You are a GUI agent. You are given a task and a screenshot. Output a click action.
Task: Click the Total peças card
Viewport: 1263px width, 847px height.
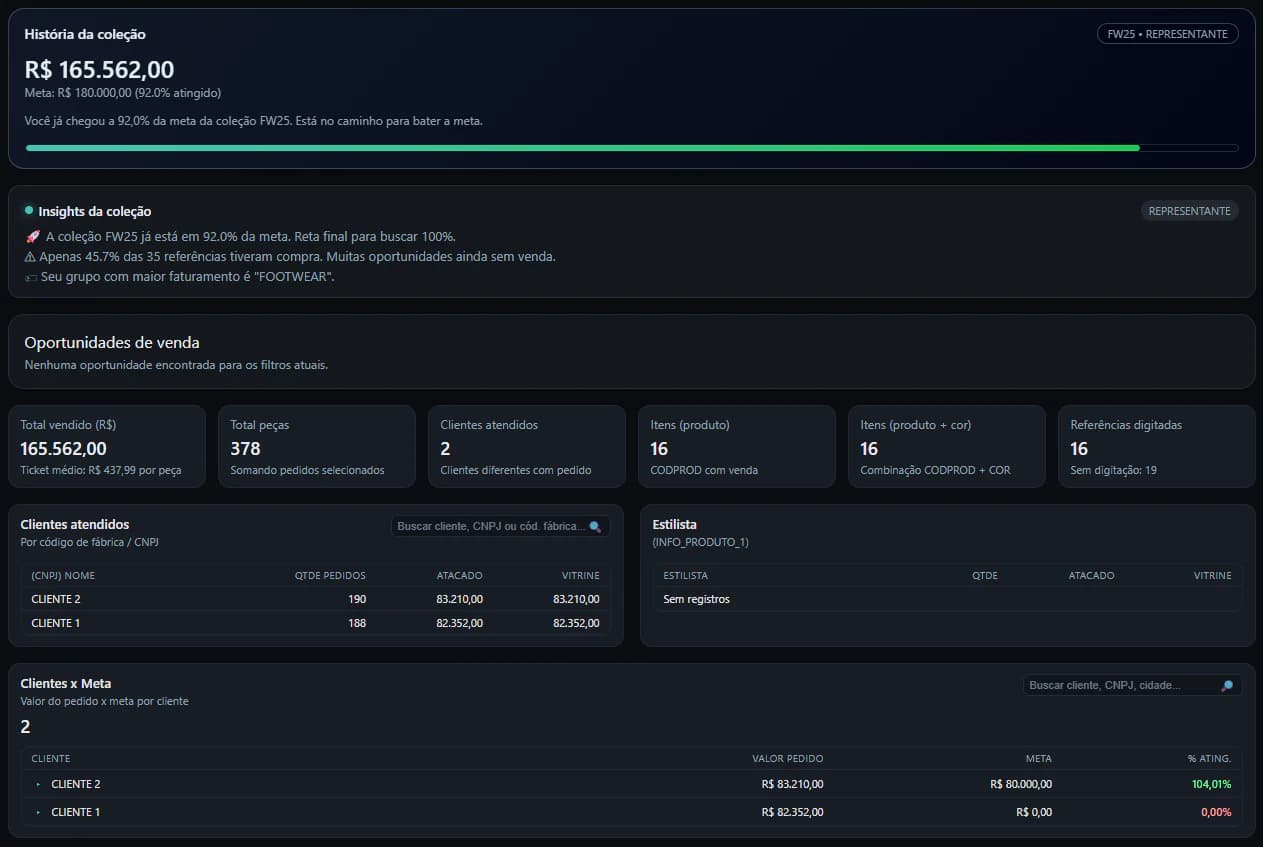pyautogui.click(x=317, y=446)
